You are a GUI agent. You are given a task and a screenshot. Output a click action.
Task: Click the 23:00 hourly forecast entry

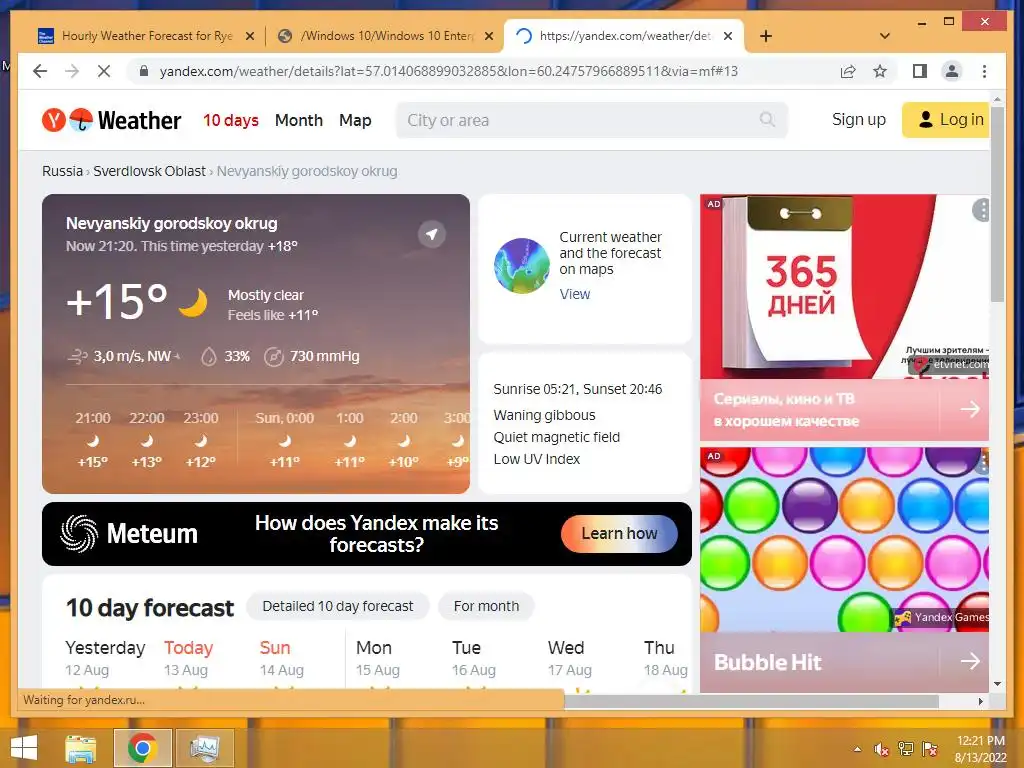point(200,440)
